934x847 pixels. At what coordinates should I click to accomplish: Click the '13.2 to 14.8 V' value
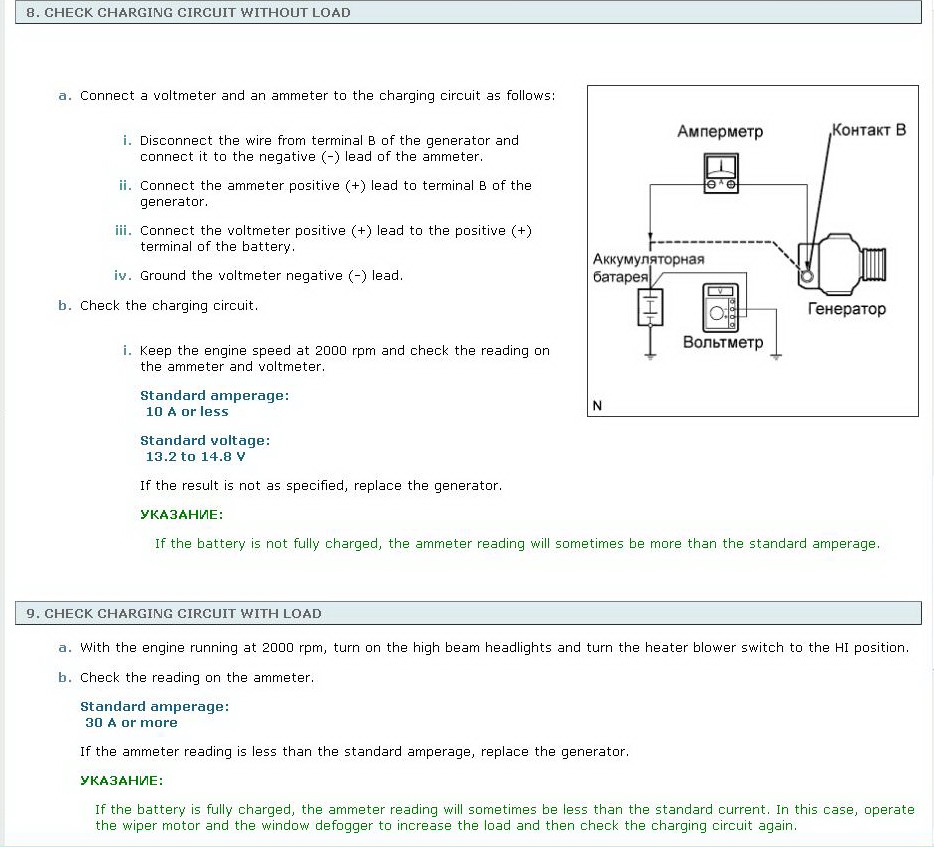pos(195,457)
